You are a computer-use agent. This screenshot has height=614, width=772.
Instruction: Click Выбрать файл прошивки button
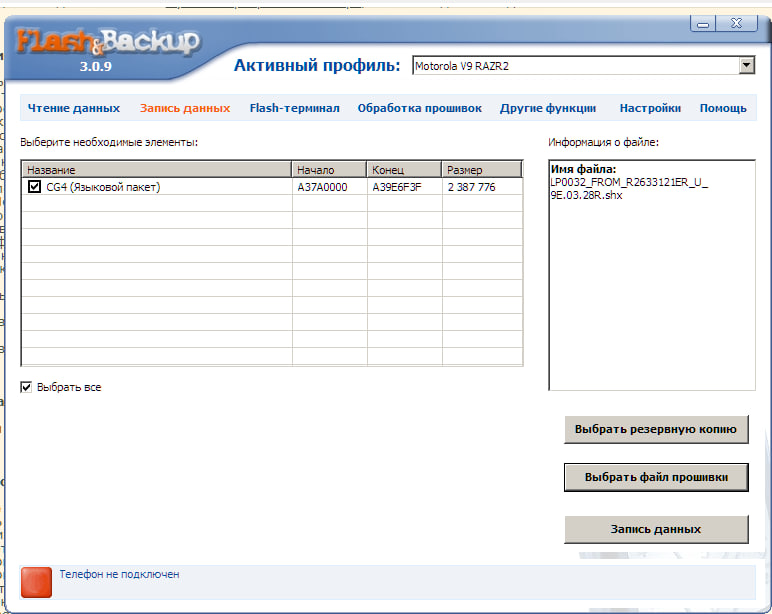point(656,477)
